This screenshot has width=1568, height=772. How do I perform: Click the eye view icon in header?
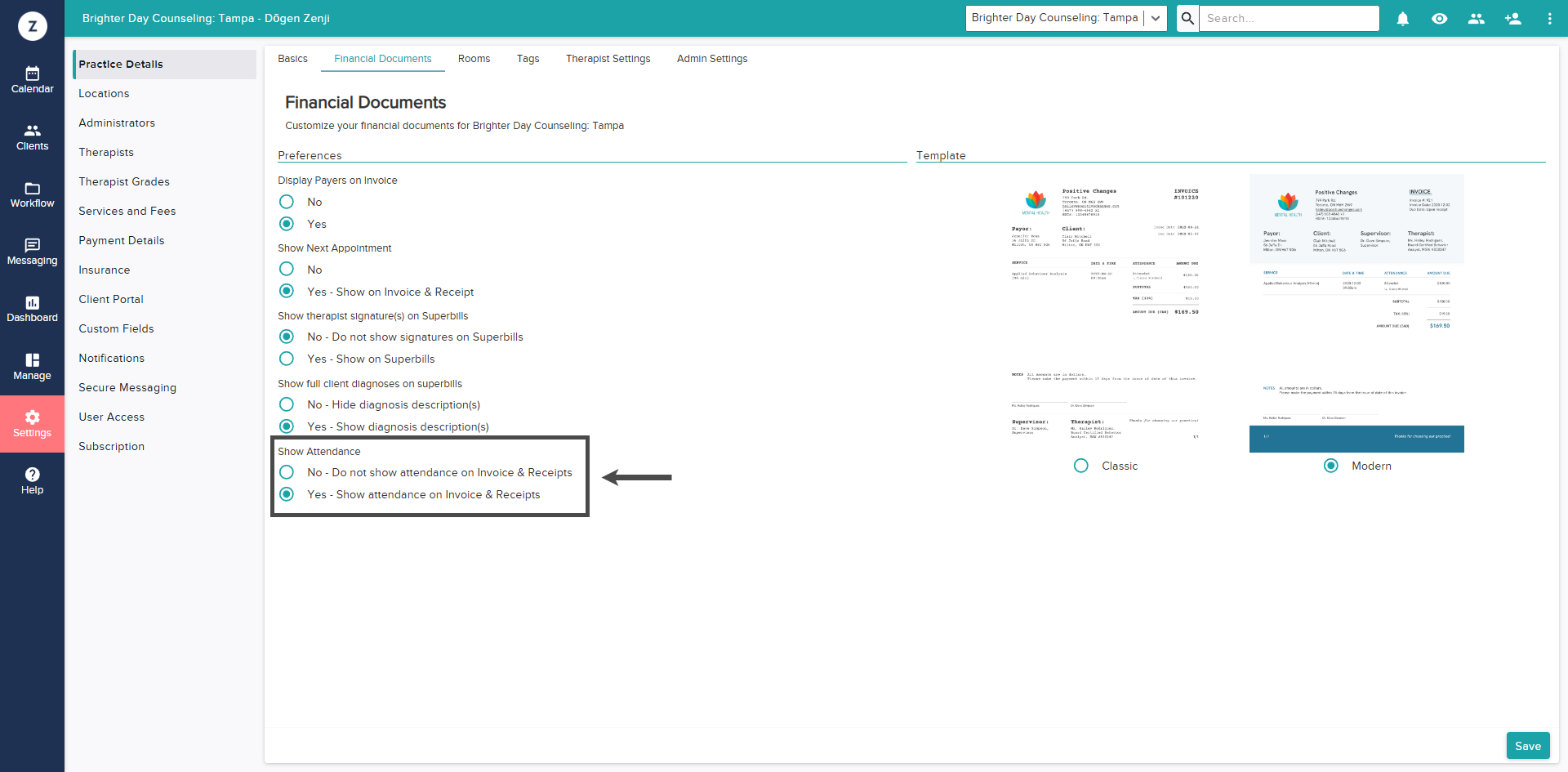tap(1440, 18)
